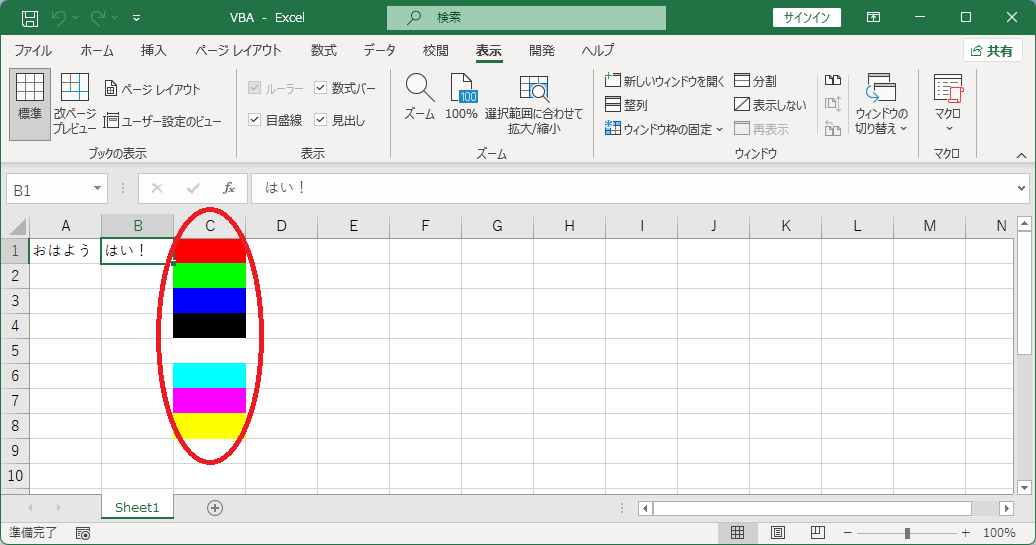1036x545 pixels.
Task: Click the save icon in title bar
Action: point(30,18)
